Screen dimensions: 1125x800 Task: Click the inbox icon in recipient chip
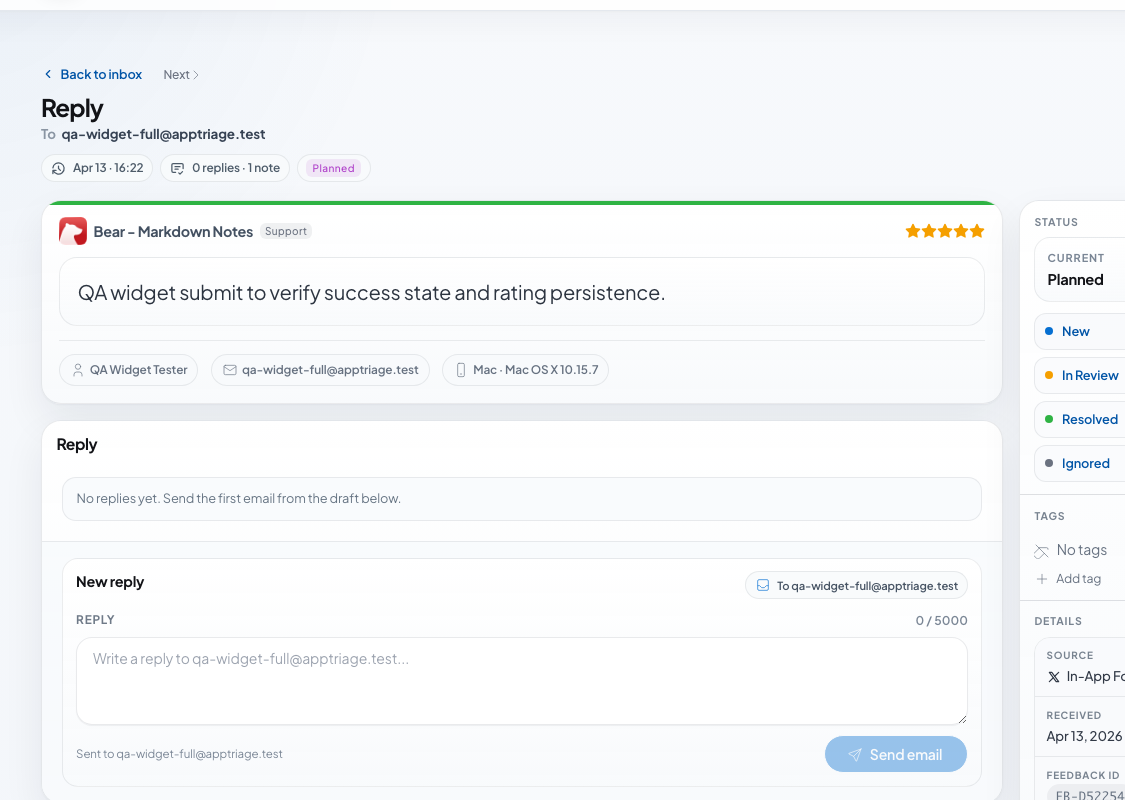763,585
